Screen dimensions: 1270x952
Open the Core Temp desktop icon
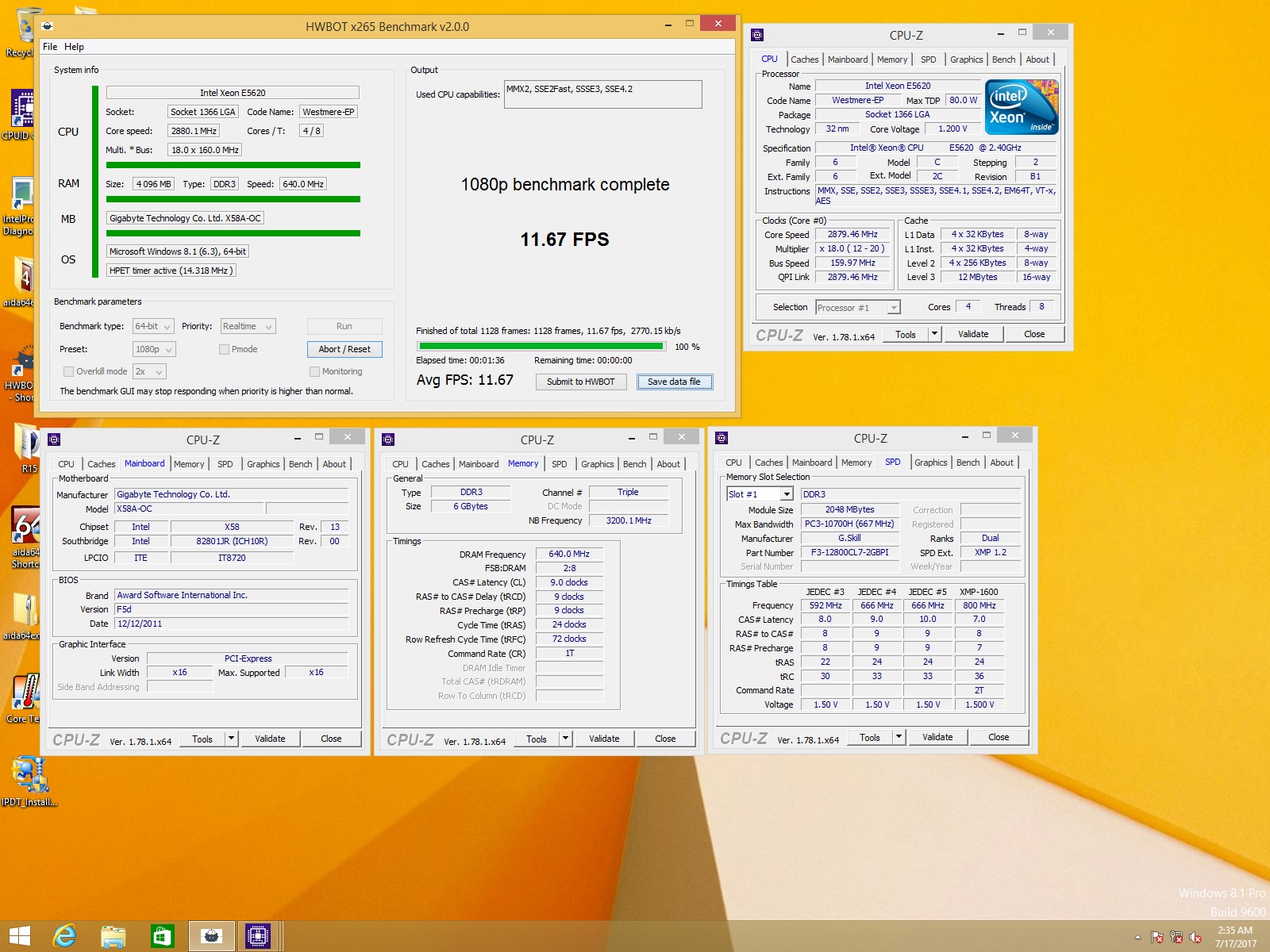point(24,698)
